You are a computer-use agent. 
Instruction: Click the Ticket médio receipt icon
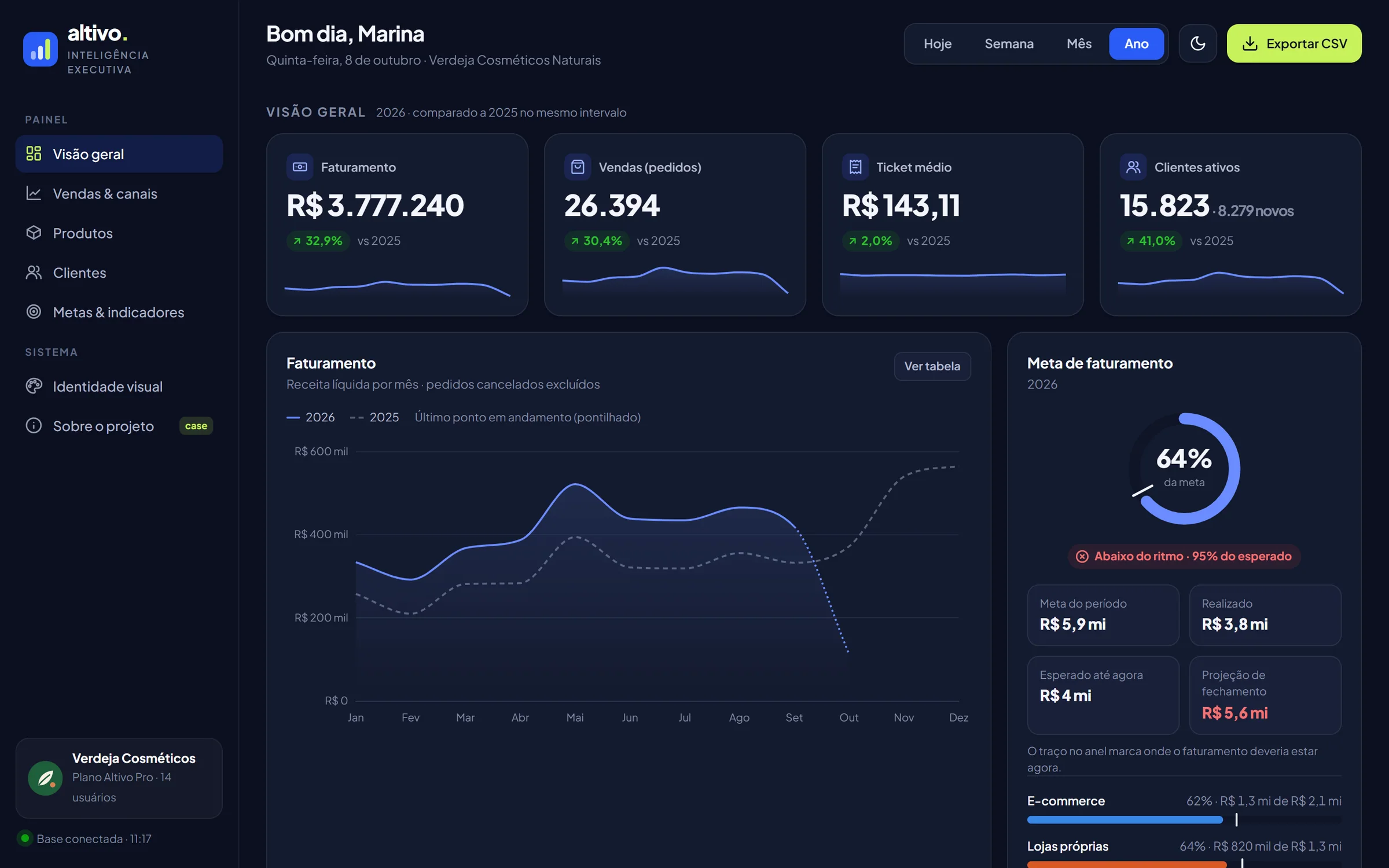(855, 167)
